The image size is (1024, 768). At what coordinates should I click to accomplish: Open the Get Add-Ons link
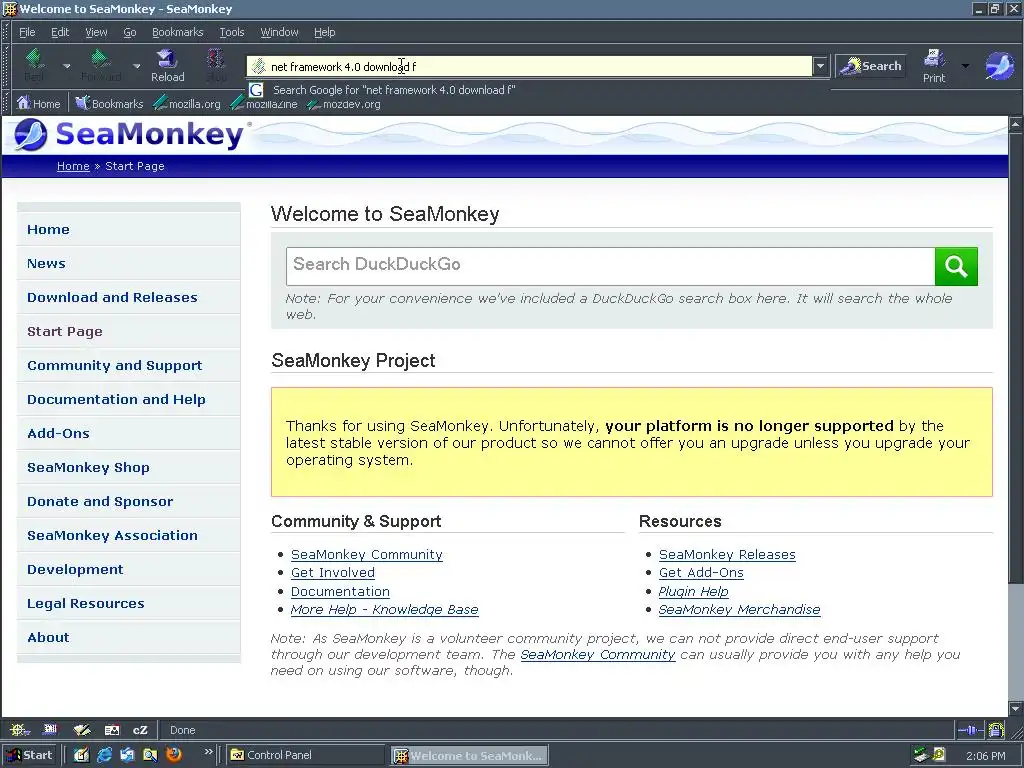click(x=701, y=573)
